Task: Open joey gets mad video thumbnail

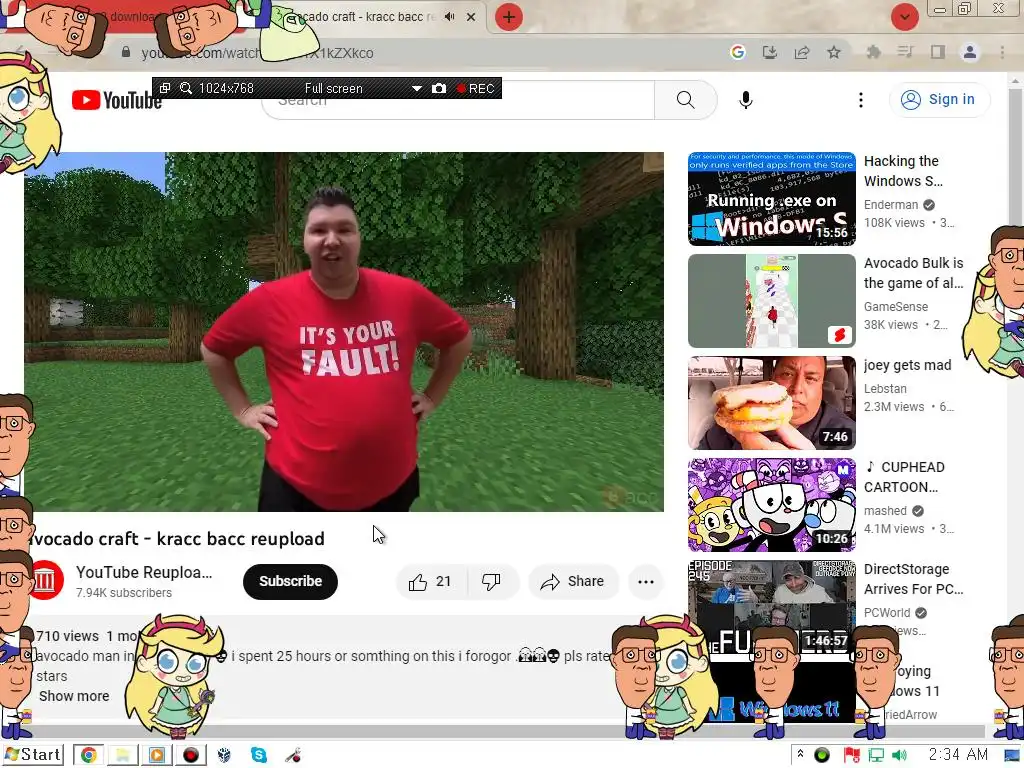Action: [x=771, y=402]
